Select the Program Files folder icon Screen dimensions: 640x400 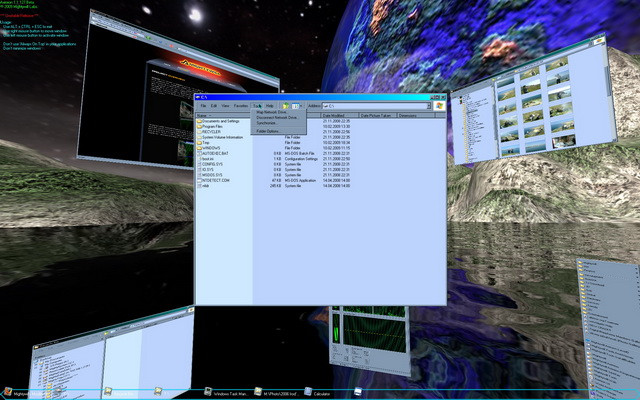coord(200,127)
